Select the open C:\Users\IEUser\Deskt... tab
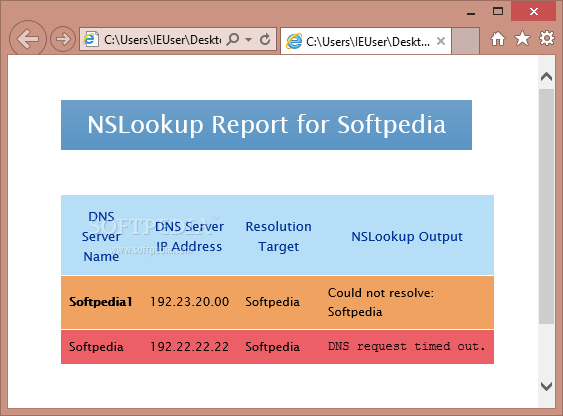Image resolution: width=563 pixels, height=416 pixels. pos(366,41)
